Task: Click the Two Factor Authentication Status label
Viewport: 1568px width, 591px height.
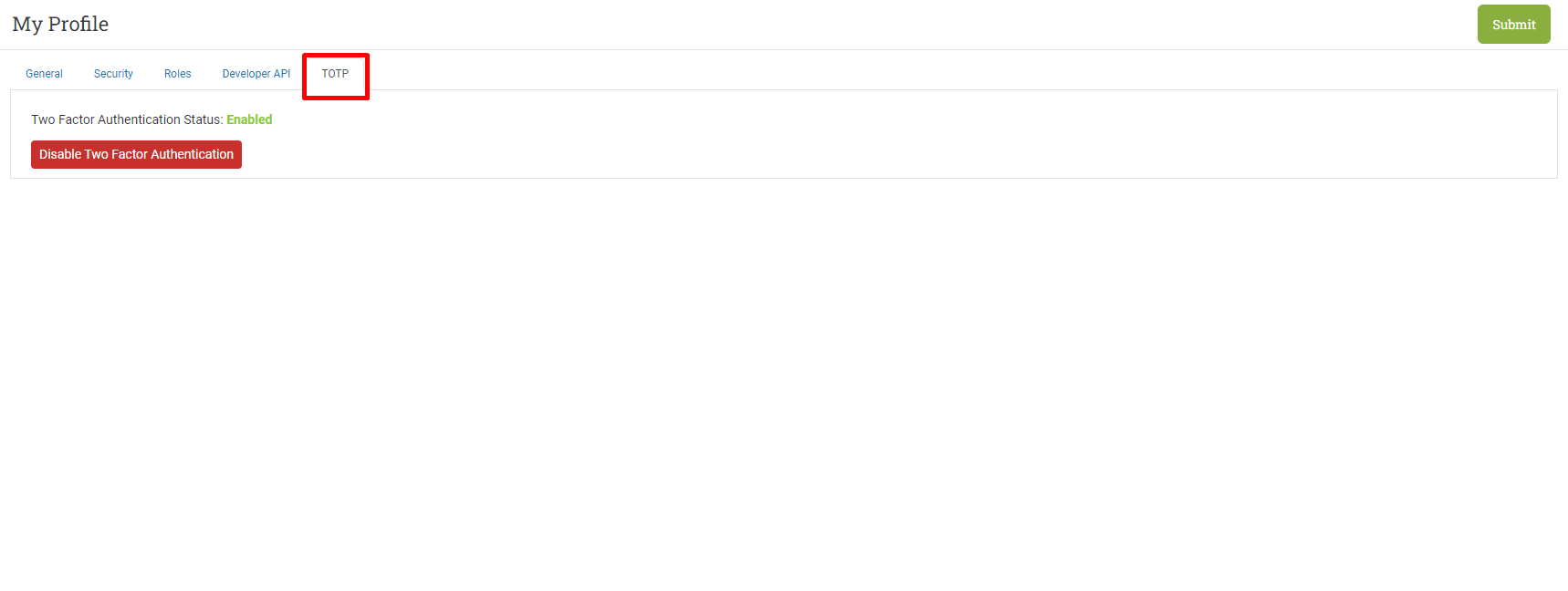Action: [127, 119]
